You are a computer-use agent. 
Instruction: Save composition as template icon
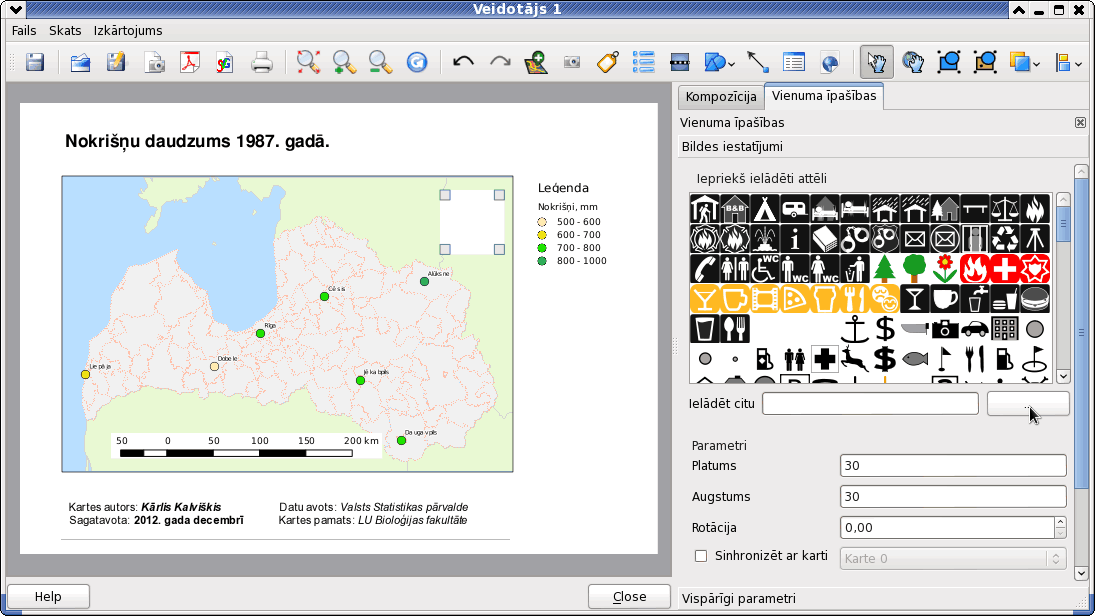(117, 63)
